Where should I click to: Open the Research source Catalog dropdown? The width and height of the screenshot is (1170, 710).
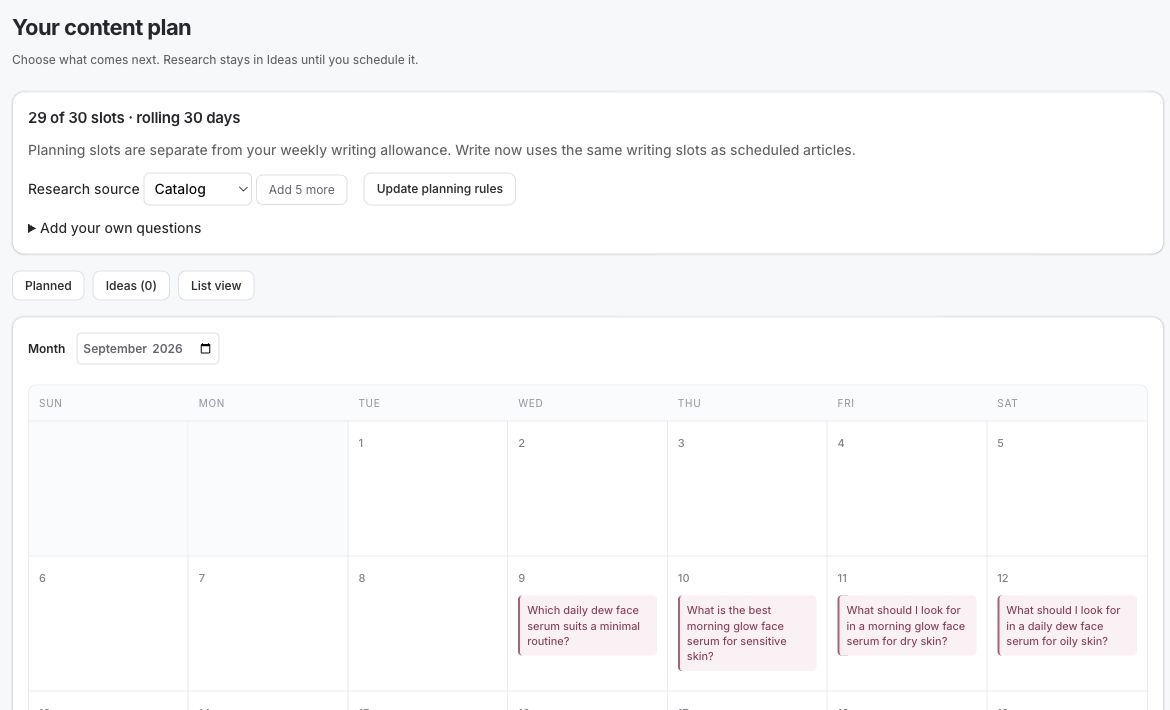198,189
